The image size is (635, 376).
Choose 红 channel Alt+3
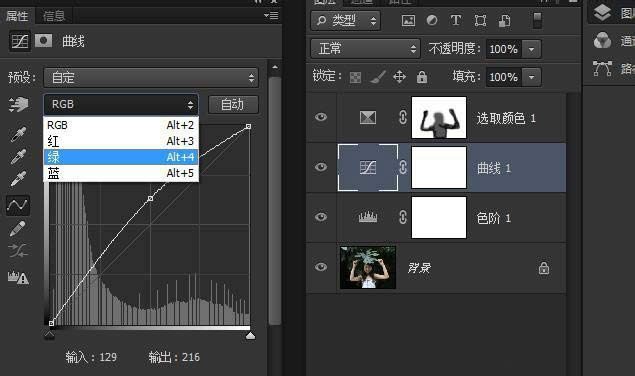coord(121,141)
